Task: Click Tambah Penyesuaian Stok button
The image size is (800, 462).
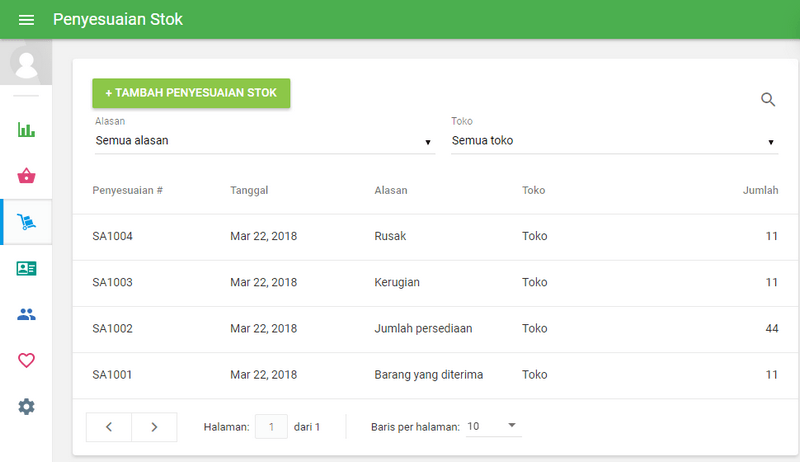Action: click(x=191, y=93)
